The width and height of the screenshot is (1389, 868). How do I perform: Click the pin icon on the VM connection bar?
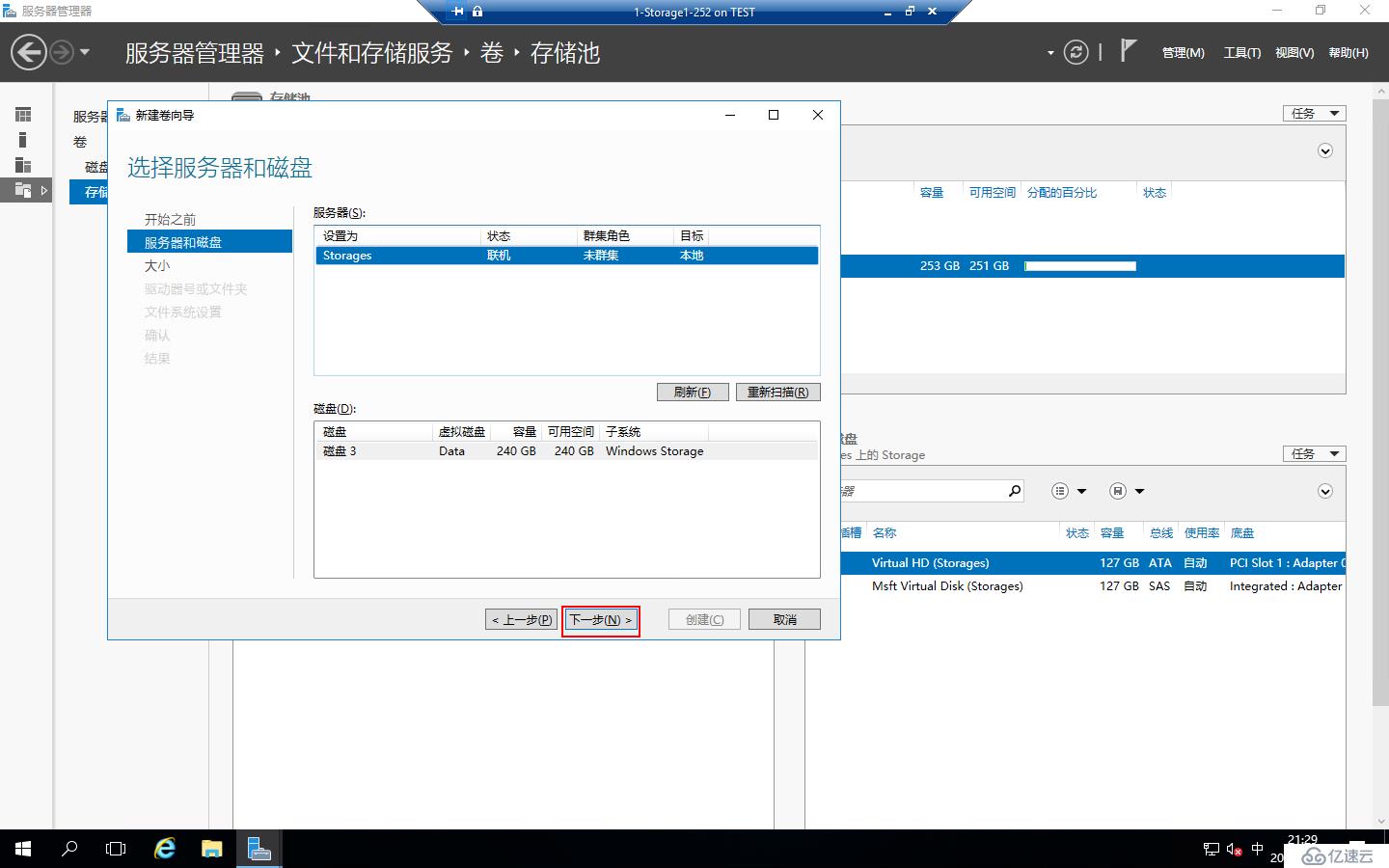pos(458,12)
